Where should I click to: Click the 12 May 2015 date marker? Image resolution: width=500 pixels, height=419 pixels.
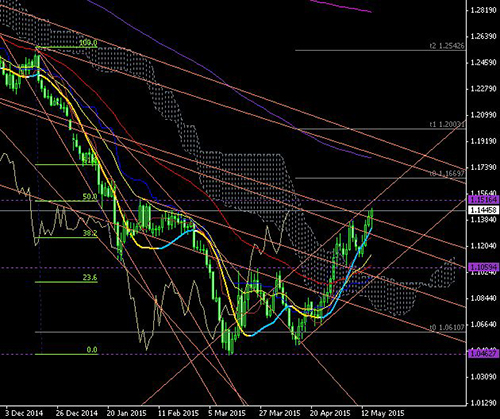[382, 413]
